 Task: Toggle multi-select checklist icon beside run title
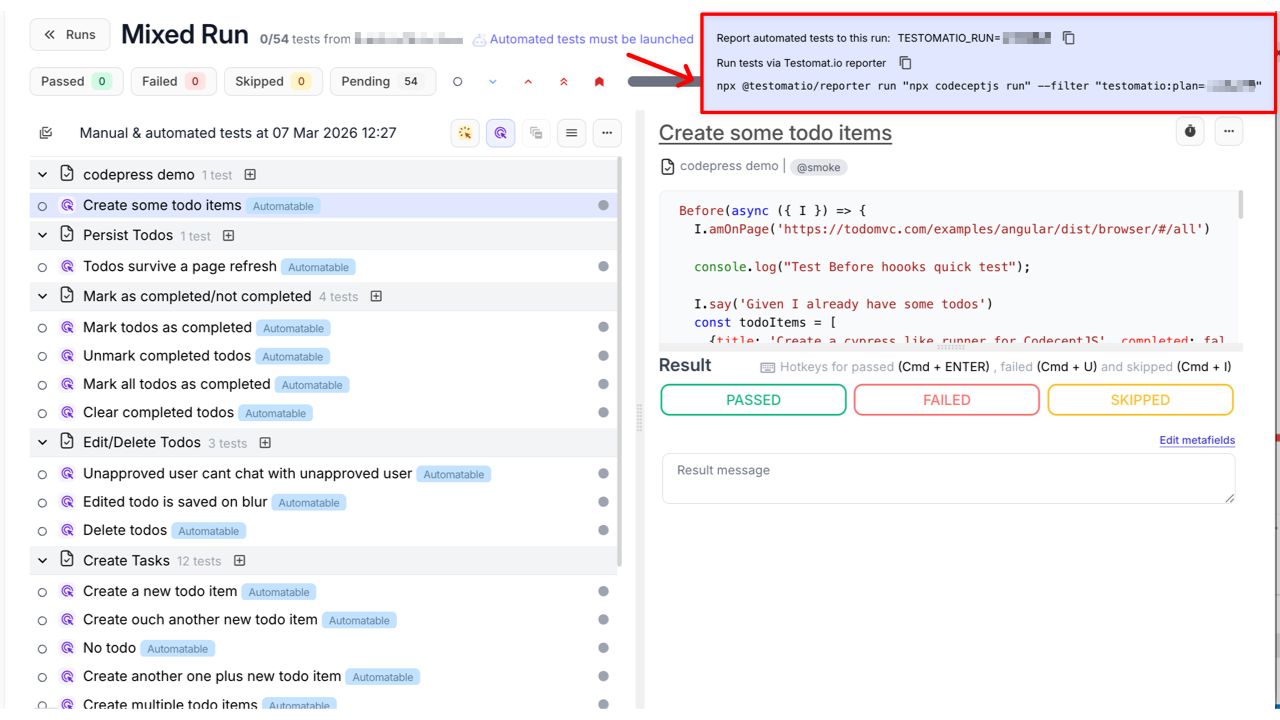point(45,133)
